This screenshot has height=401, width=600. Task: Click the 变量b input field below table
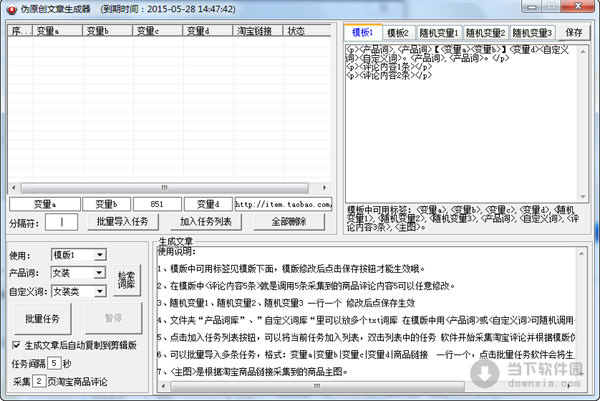(107, 204)
